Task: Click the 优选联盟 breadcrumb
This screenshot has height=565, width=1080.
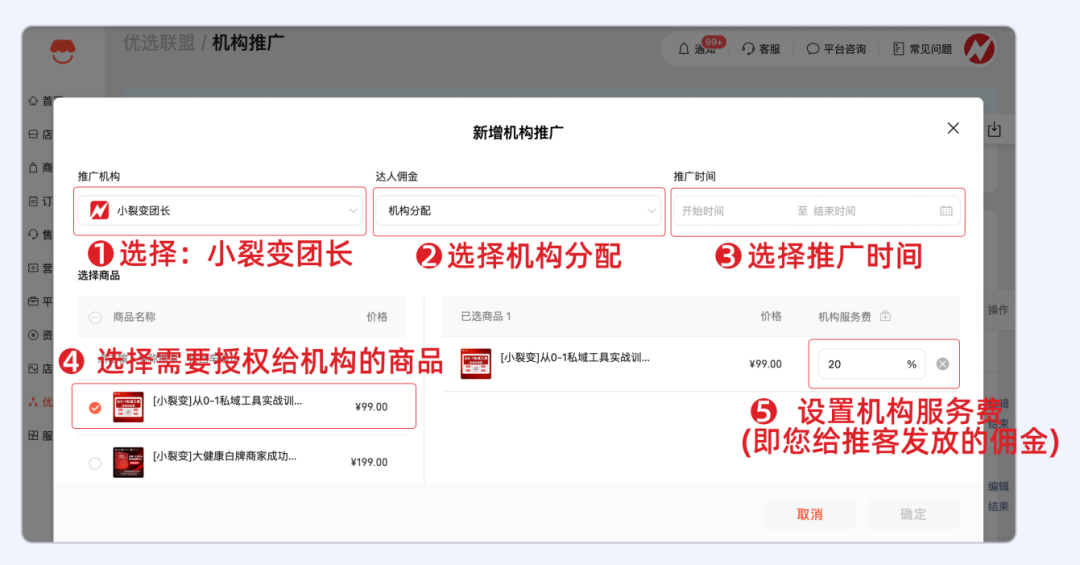Action: (x=159, y=43)
